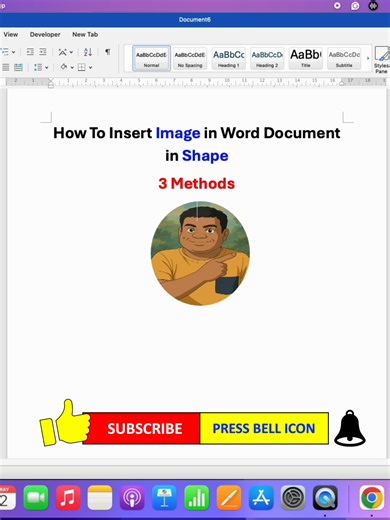The width and height of the screenshot is (390, 520).
Task: Select the circular cartoon man picture
Action: point(200,253)
